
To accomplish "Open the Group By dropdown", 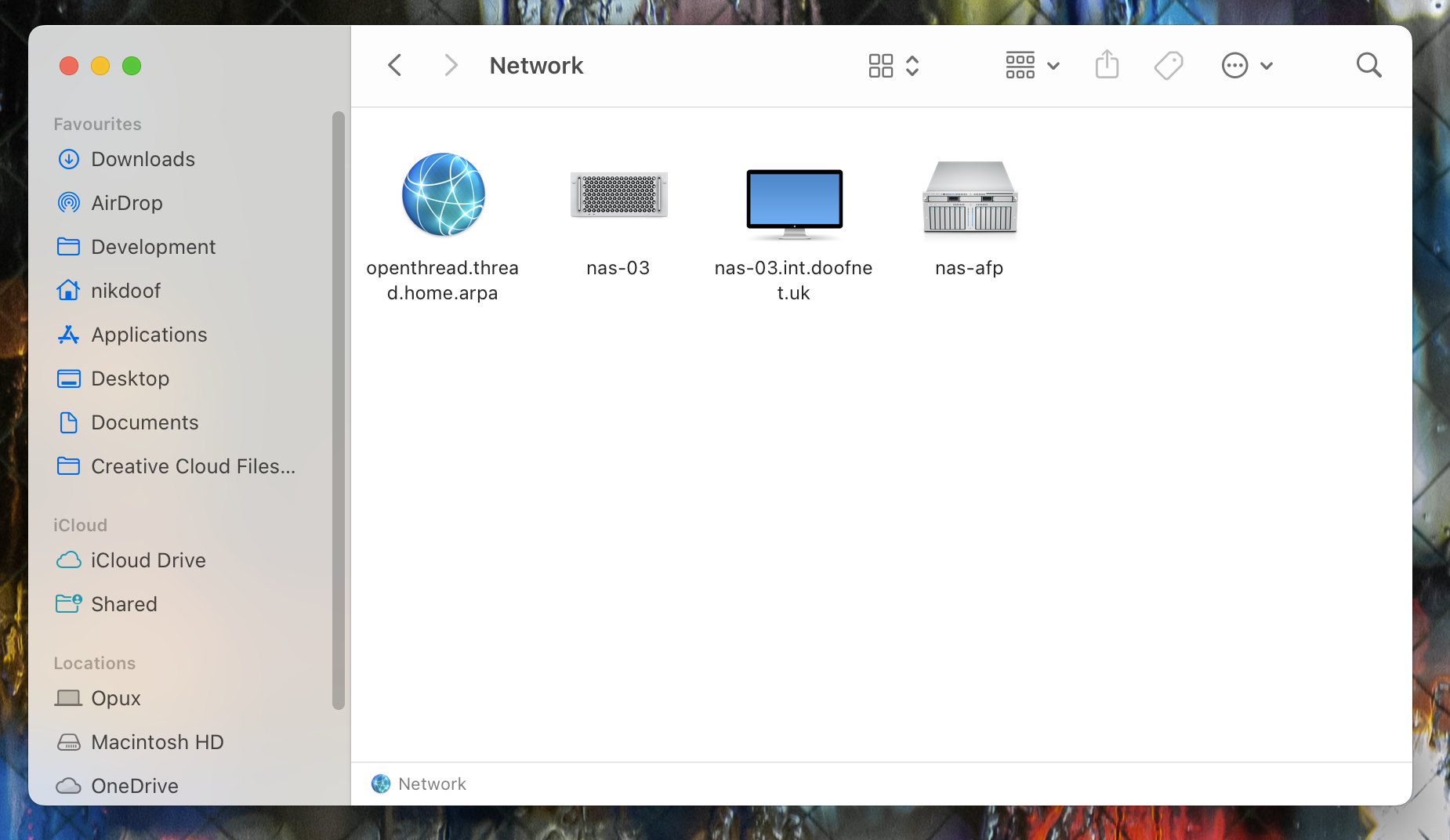I will 1031,65.
